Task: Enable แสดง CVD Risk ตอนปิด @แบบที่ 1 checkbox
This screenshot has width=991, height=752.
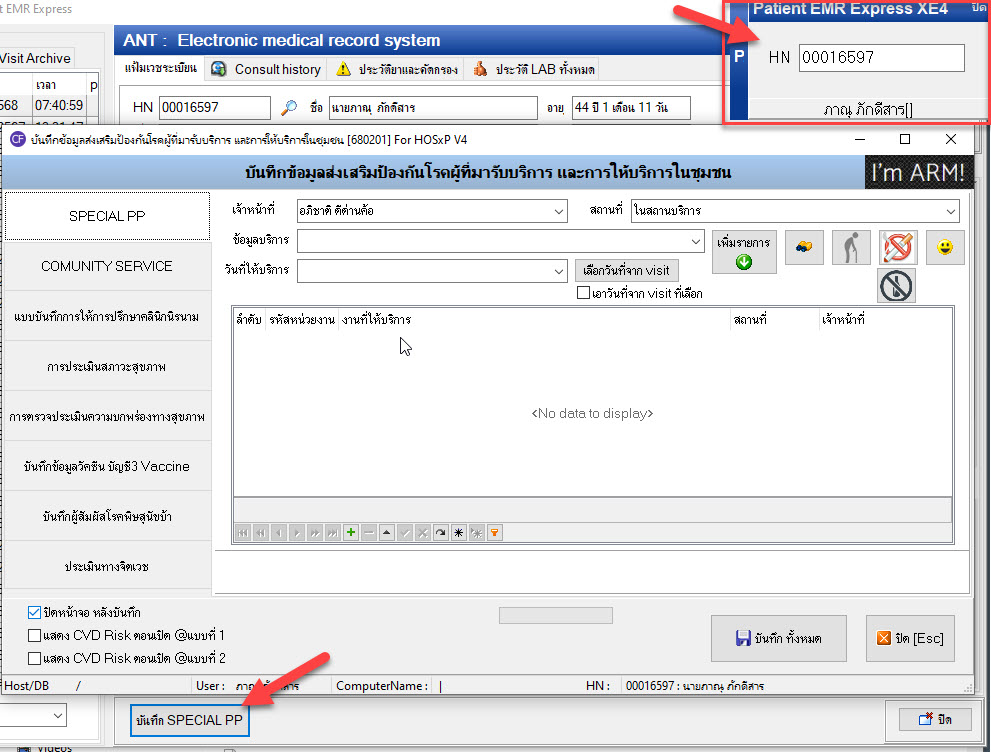Action: 35,635
